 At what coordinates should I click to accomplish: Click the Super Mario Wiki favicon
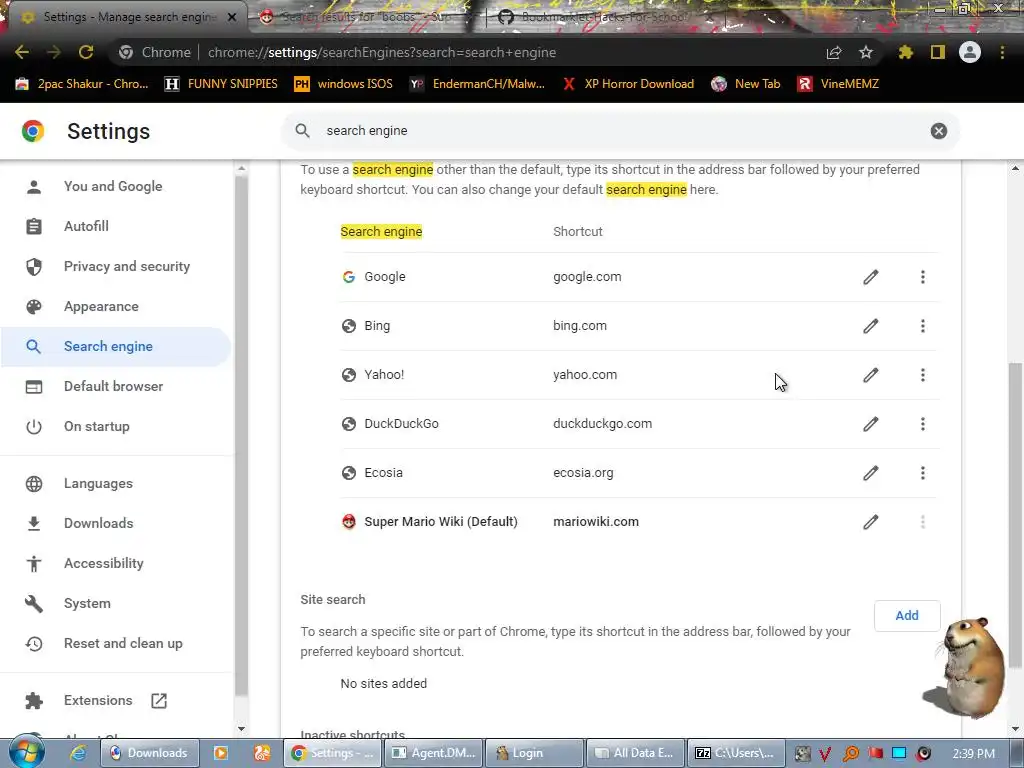click(349, 522)
